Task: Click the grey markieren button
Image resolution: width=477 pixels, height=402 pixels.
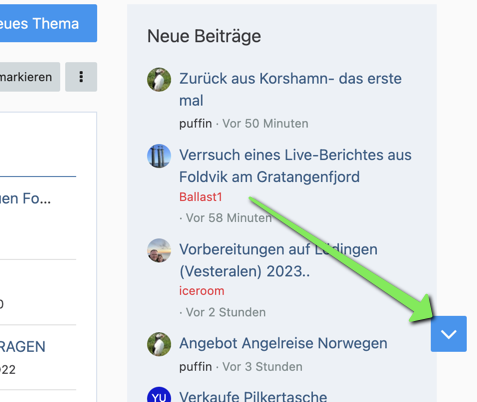Action: [x=30, y=77]
